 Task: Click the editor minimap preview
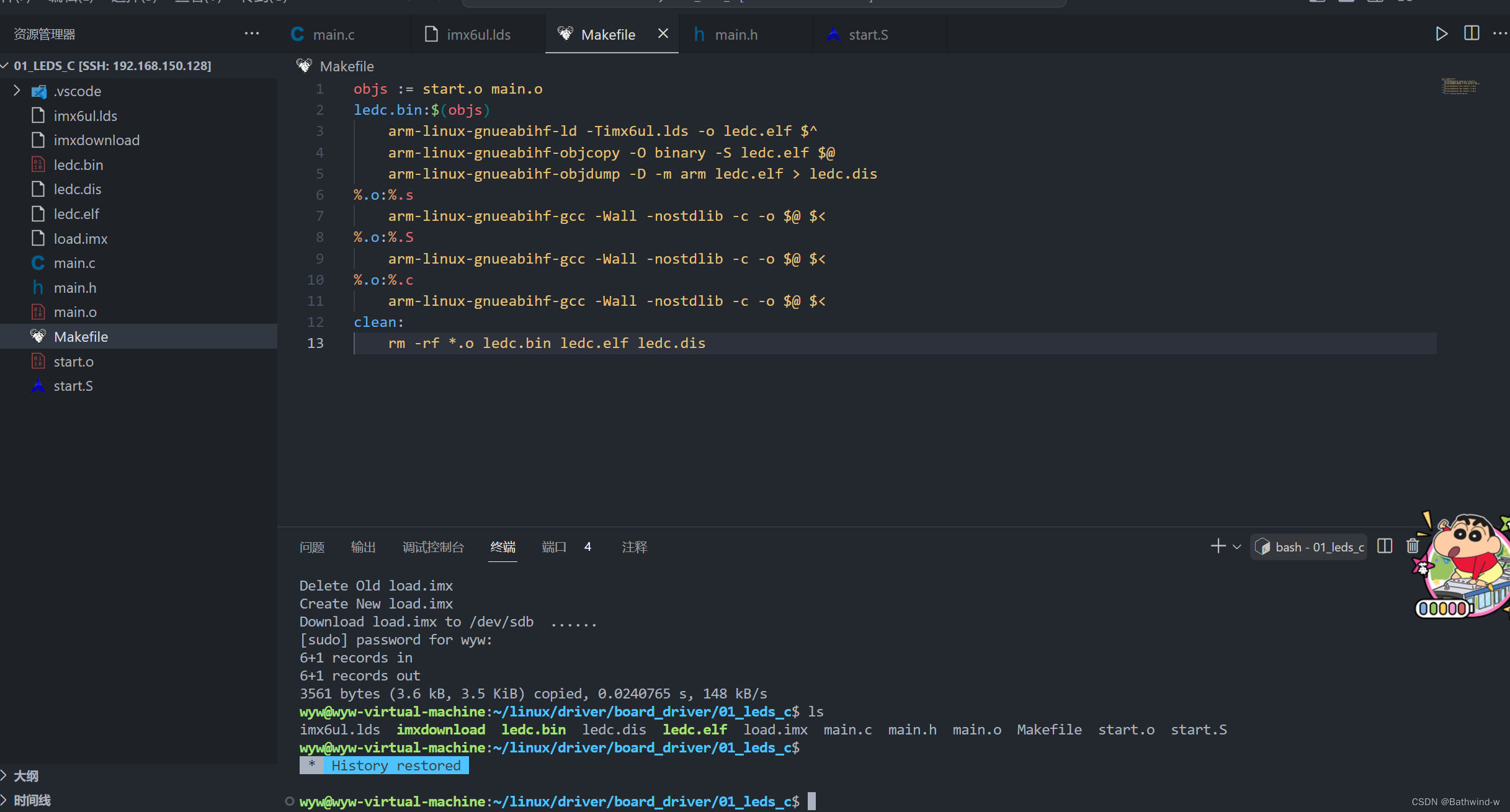tap(1460, 87)
